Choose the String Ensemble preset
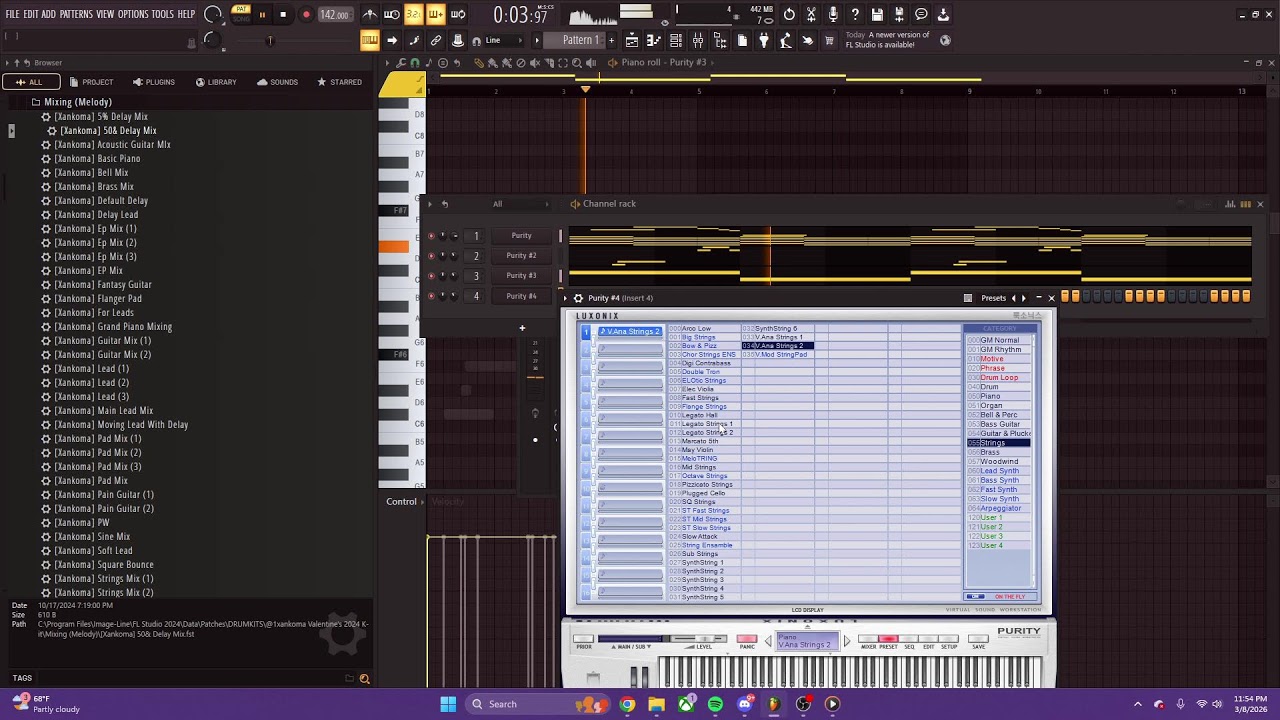This screenshot has width=1280, height=720. (x=705, y=545)
